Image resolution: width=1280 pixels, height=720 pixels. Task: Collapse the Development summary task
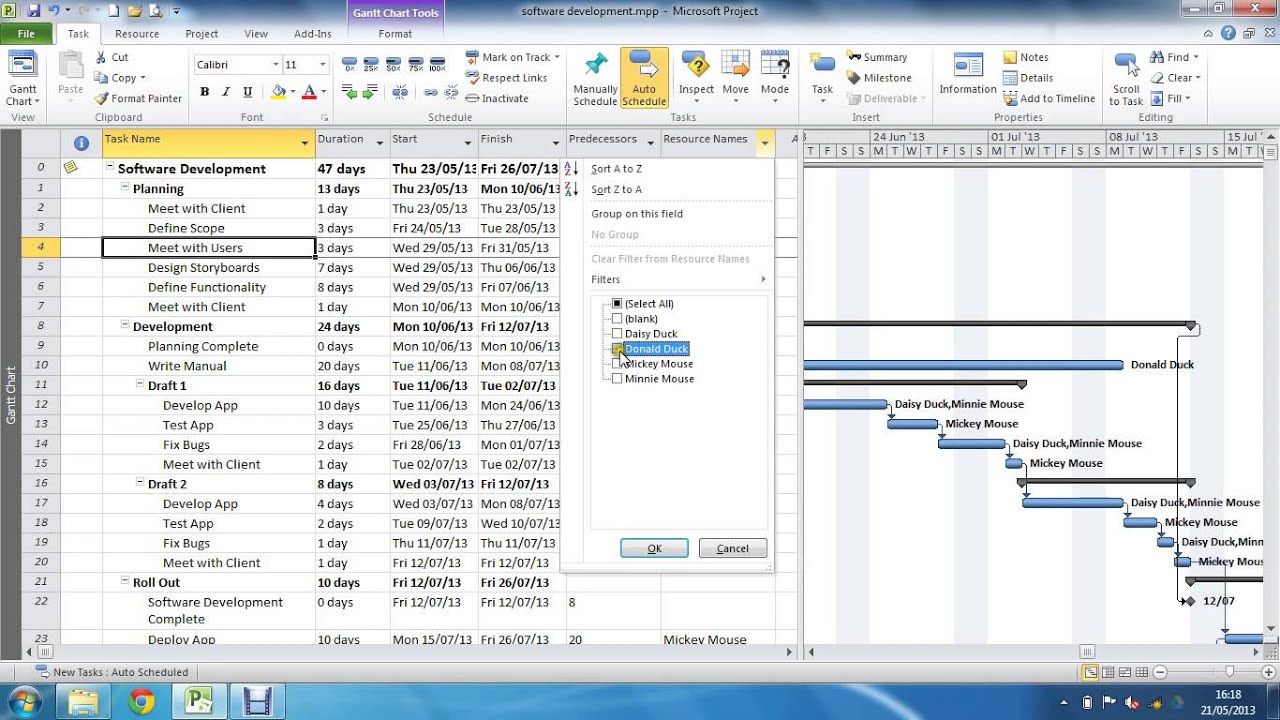point(125,326)
